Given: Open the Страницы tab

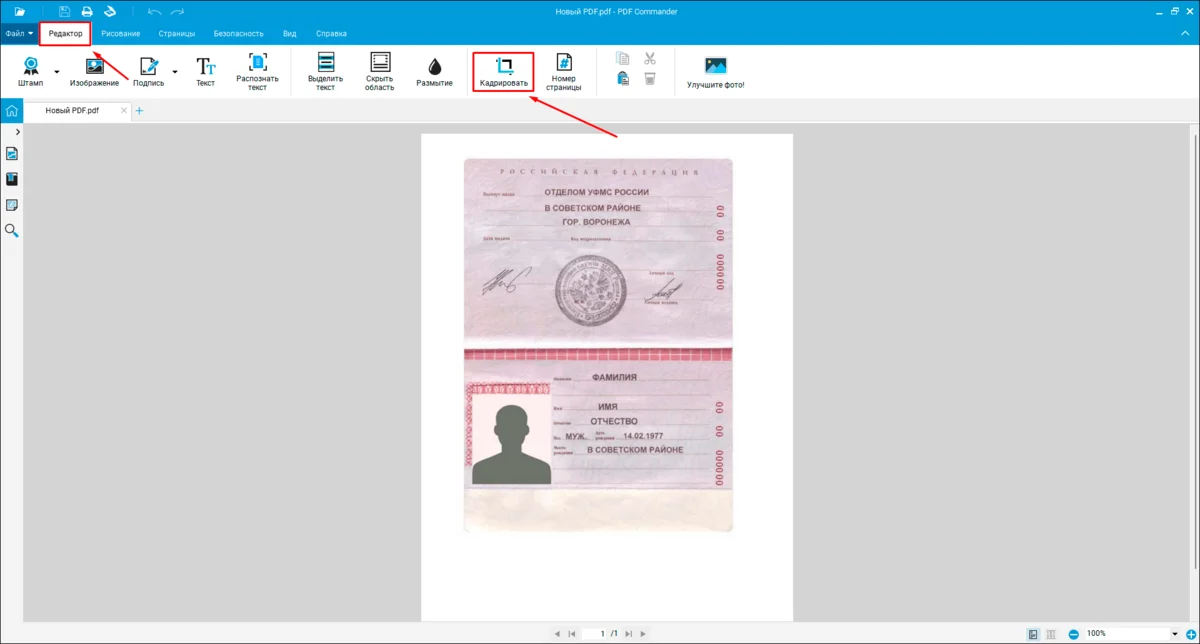Looking at the screenshot, I should coord(177,33).
